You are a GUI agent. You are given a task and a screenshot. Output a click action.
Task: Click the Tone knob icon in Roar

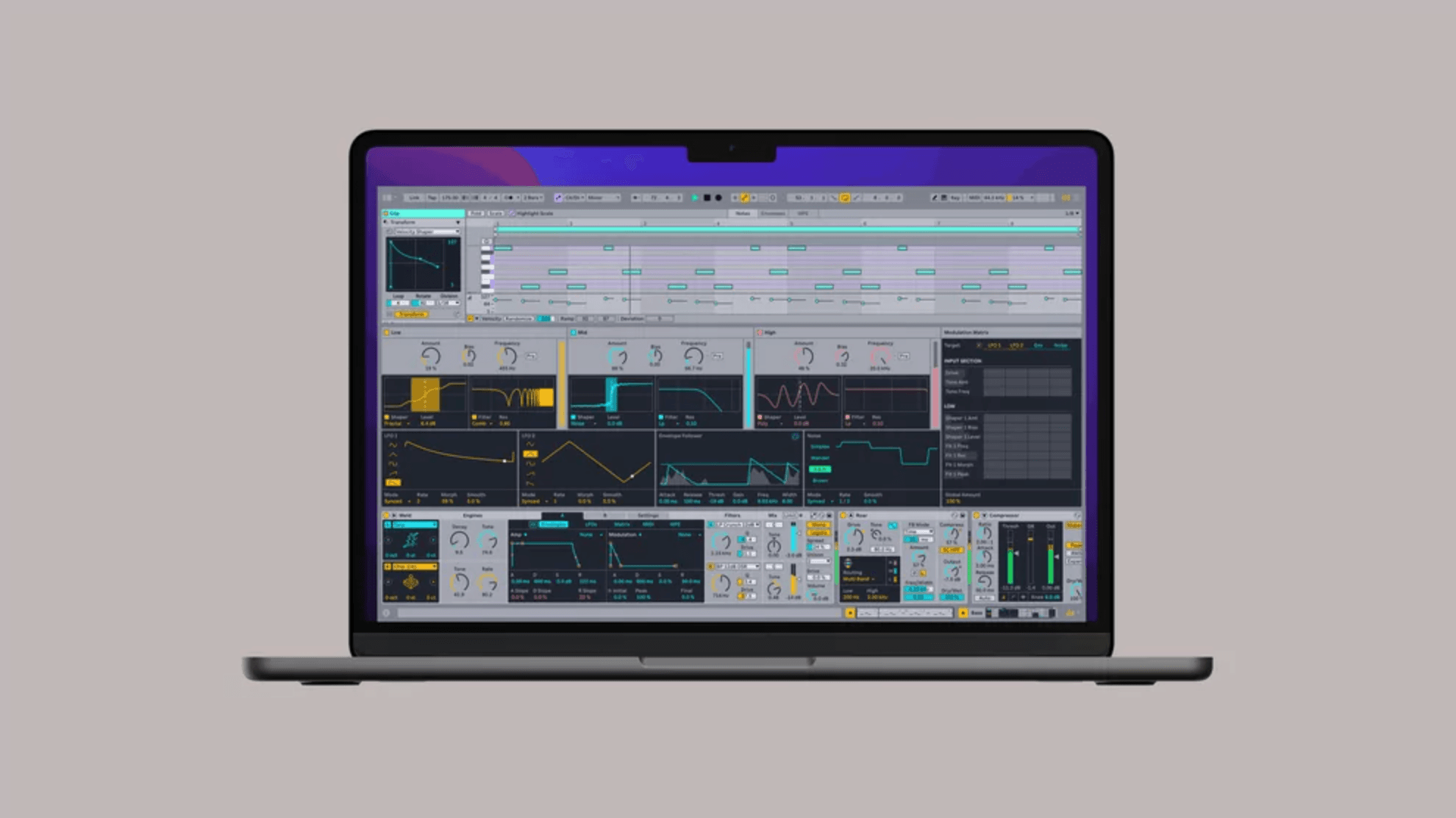click(x=876, y=534)
